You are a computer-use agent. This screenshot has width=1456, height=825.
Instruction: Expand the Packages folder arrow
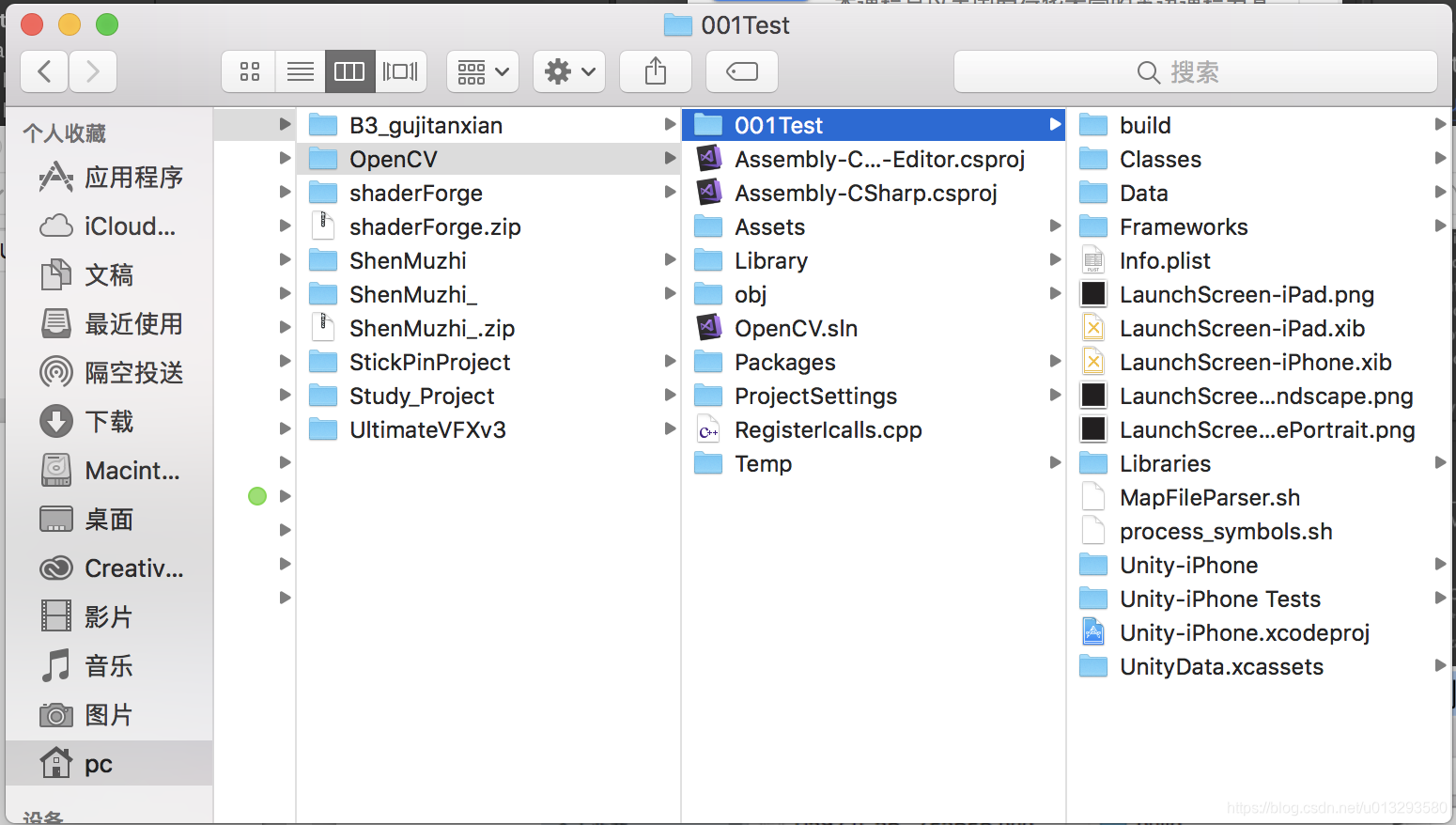tap(1055, 362)
